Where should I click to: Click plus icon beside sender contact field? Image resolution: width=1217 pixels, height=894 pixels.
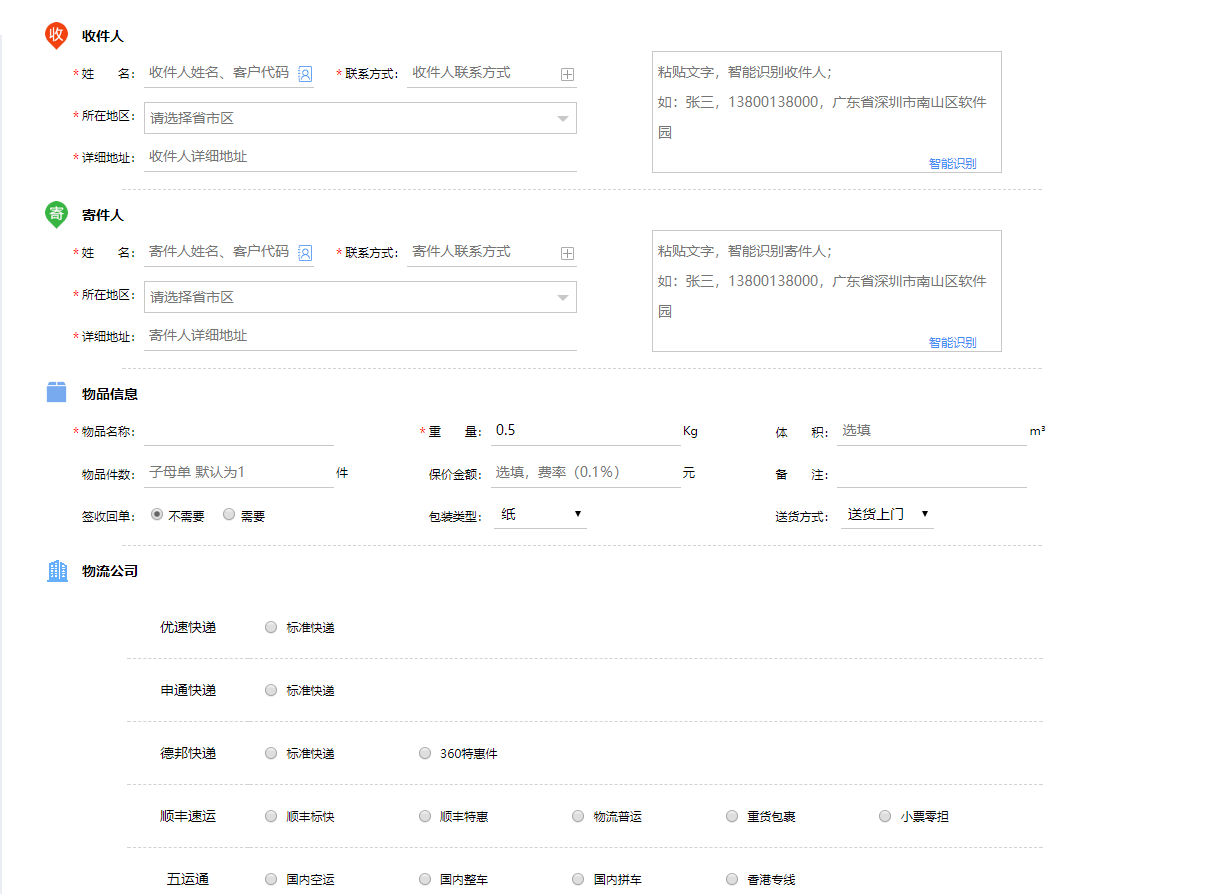(567, 253)
